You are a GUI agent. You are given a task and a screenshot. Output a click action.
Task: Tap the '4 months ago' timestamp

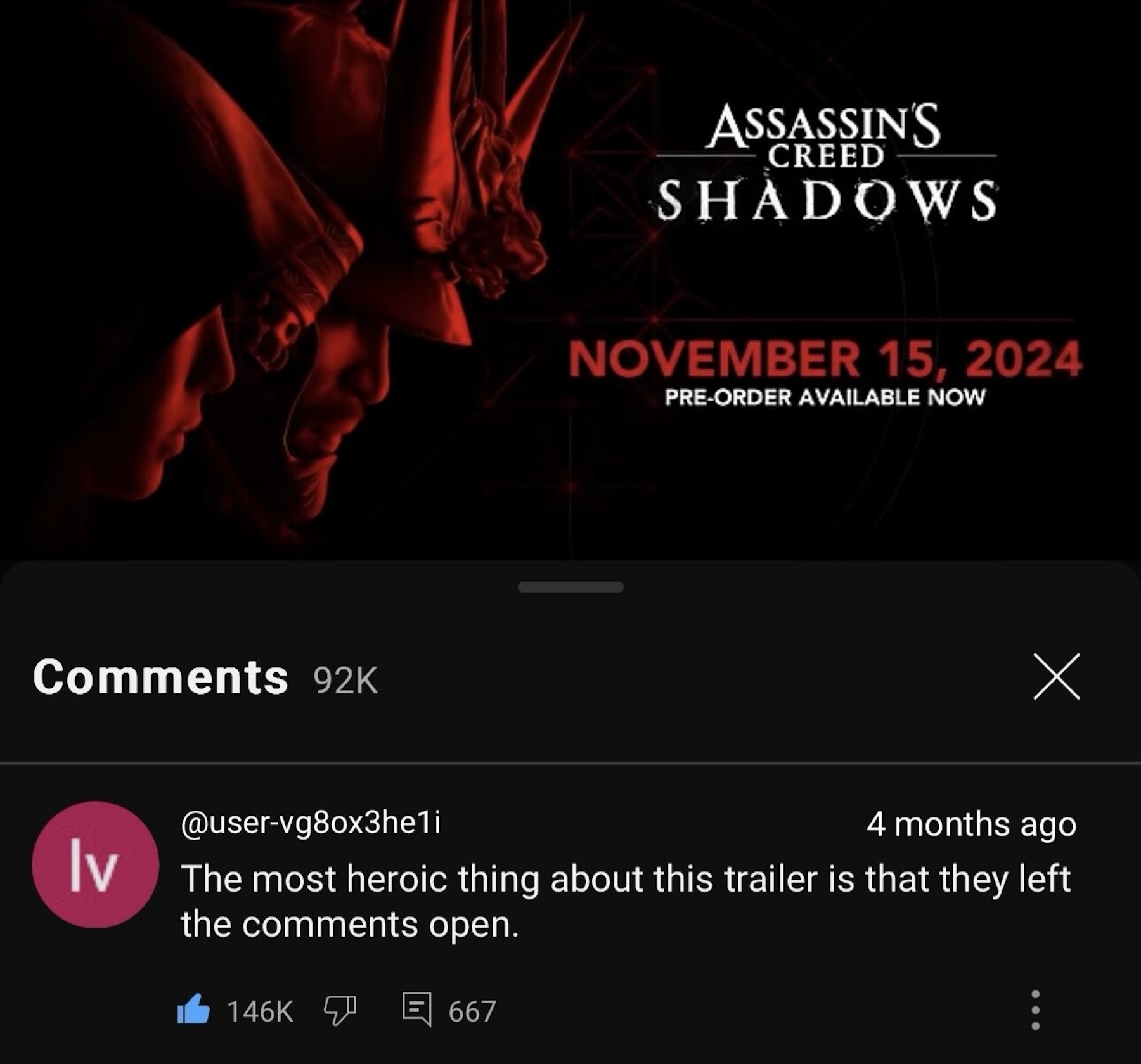pyautogui.click(x=971, y=824)
